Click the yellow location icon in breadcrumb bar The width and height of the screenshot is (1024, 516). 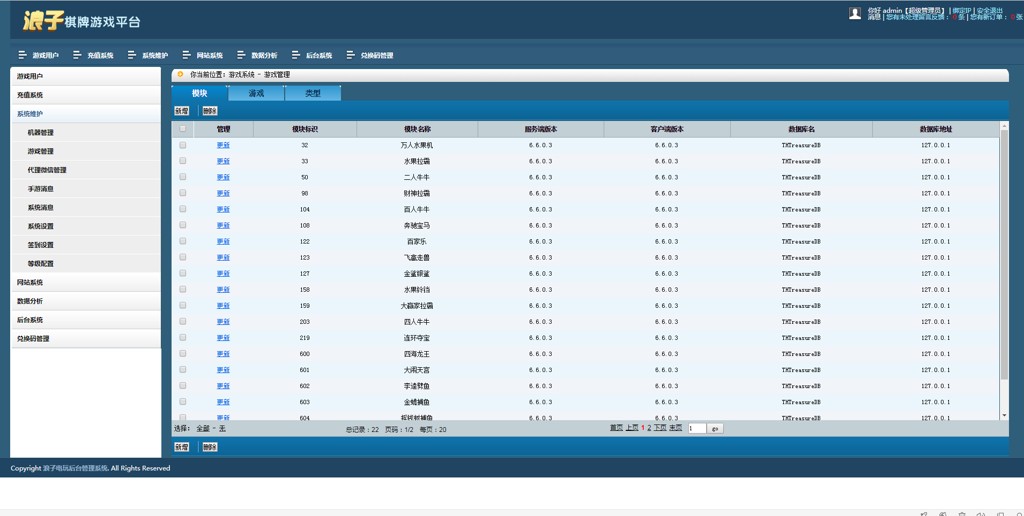(181, 74)
